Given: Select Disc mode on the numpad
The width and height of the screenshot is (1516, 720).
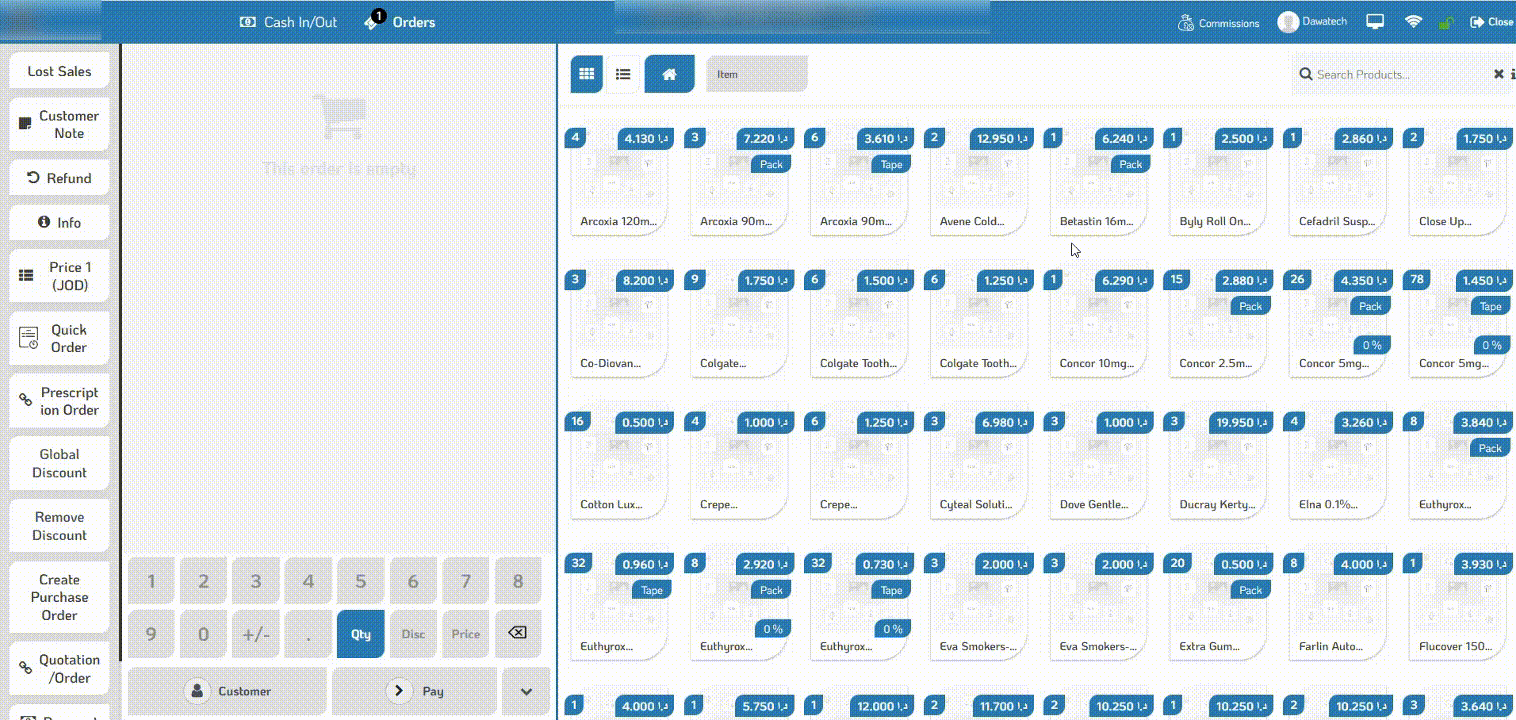Looking at the screenshot, I should click(413, 633).
